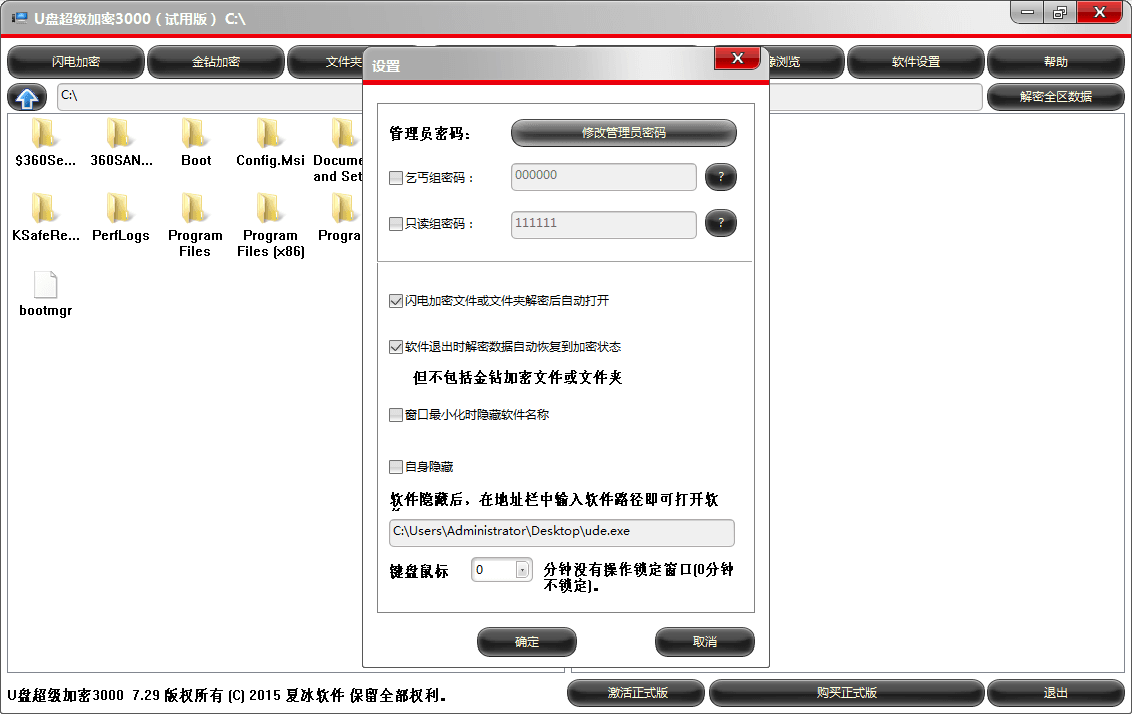
Task: Open the $360Se... folder icon
Action: coord(45,134)
